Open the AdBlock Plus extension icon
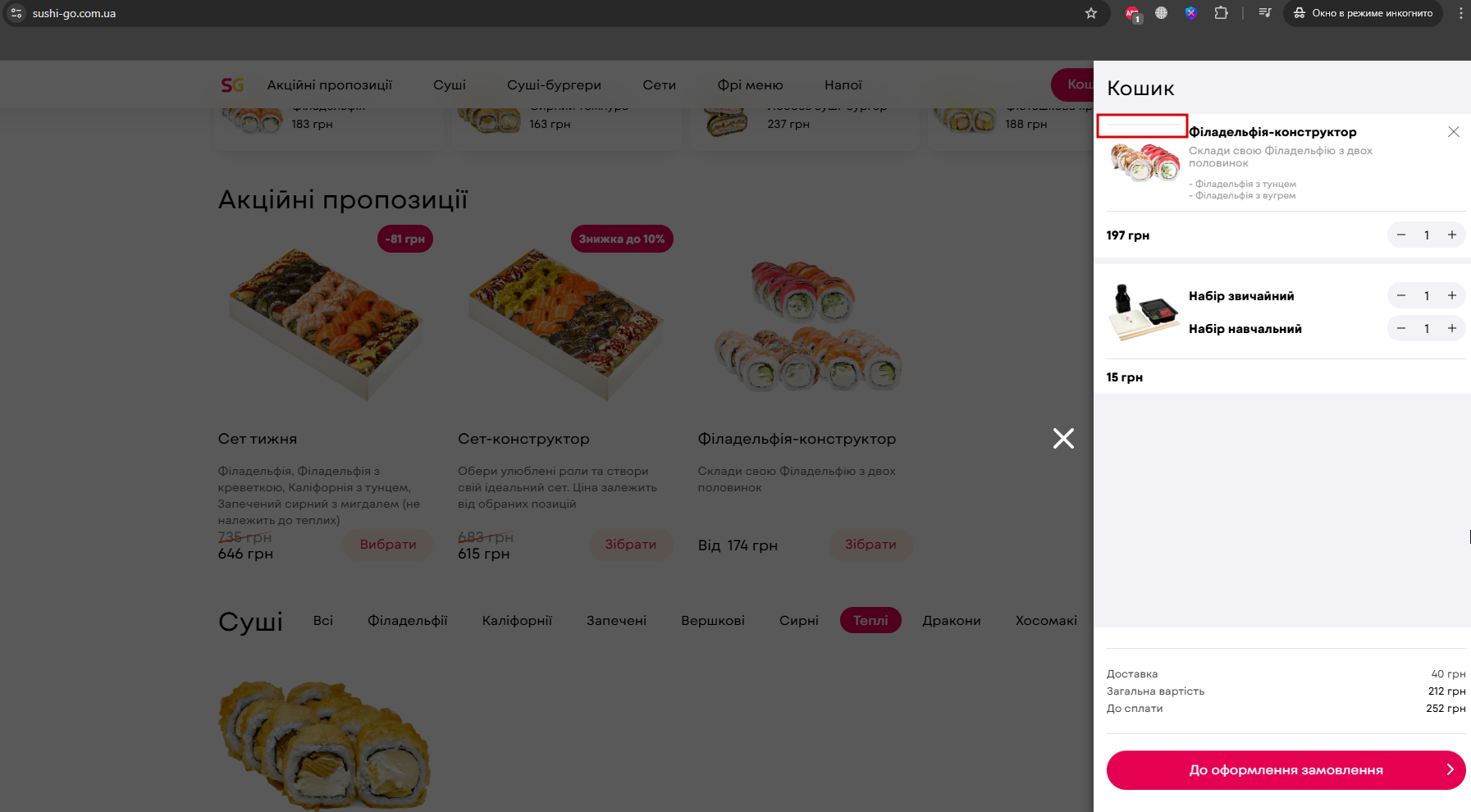 coord(1132,13)
